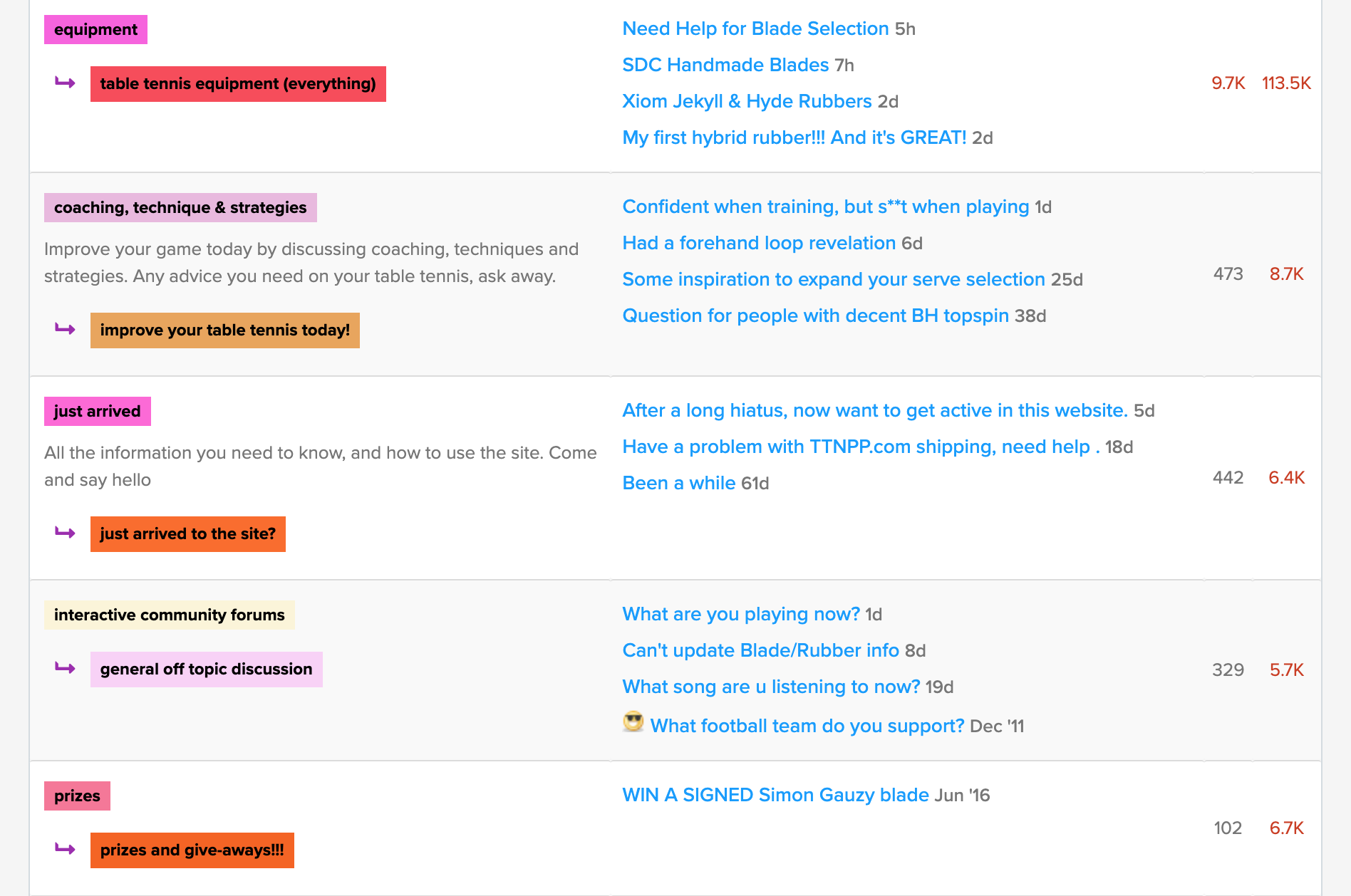1351x896 pixels.
Task: Click arrow icon beside just arrived to the site
Action: tap(66, 533)
